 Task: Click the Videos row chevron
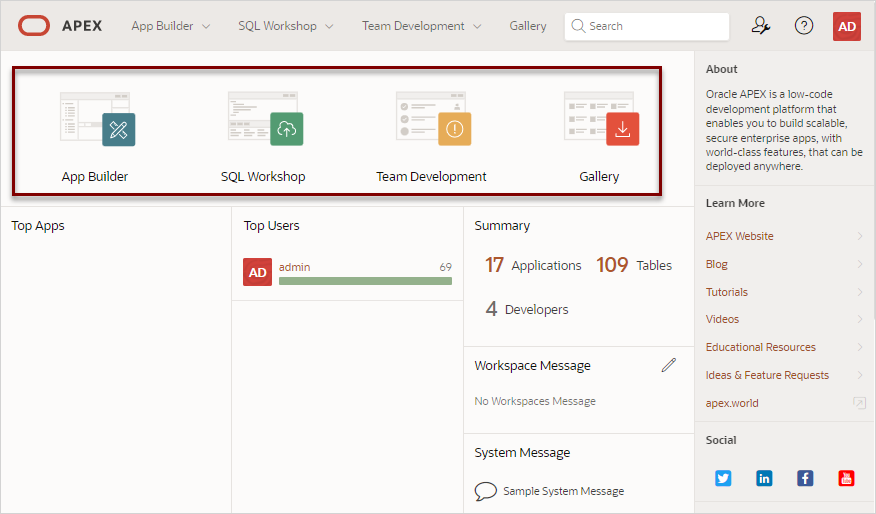(x=860, y=319)
